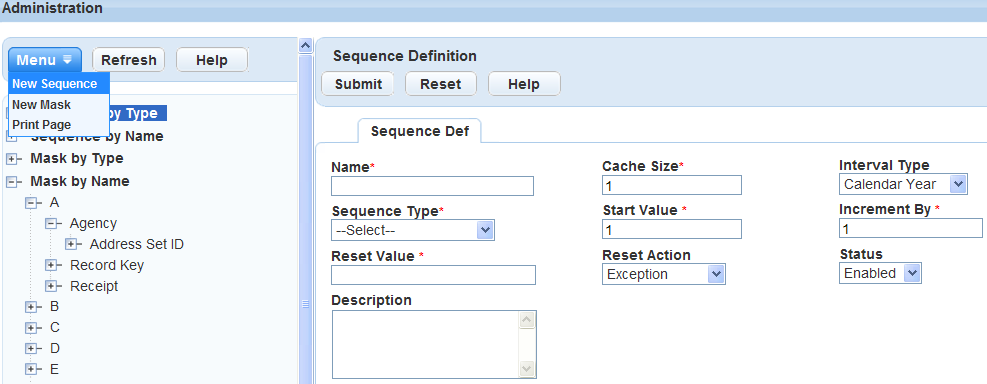
Task: Expand the B tree branch
Action: point(31,307)
